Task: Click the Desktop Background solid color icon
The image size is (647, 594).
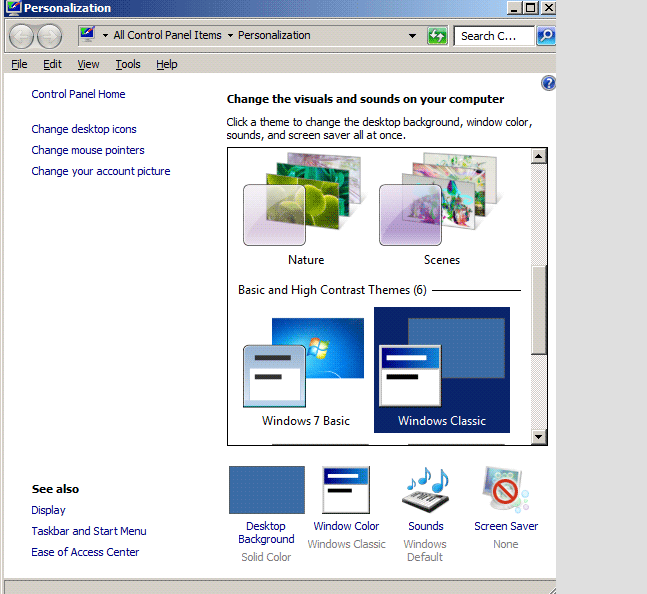Action: pyautogui.click(x=267, y=490)
